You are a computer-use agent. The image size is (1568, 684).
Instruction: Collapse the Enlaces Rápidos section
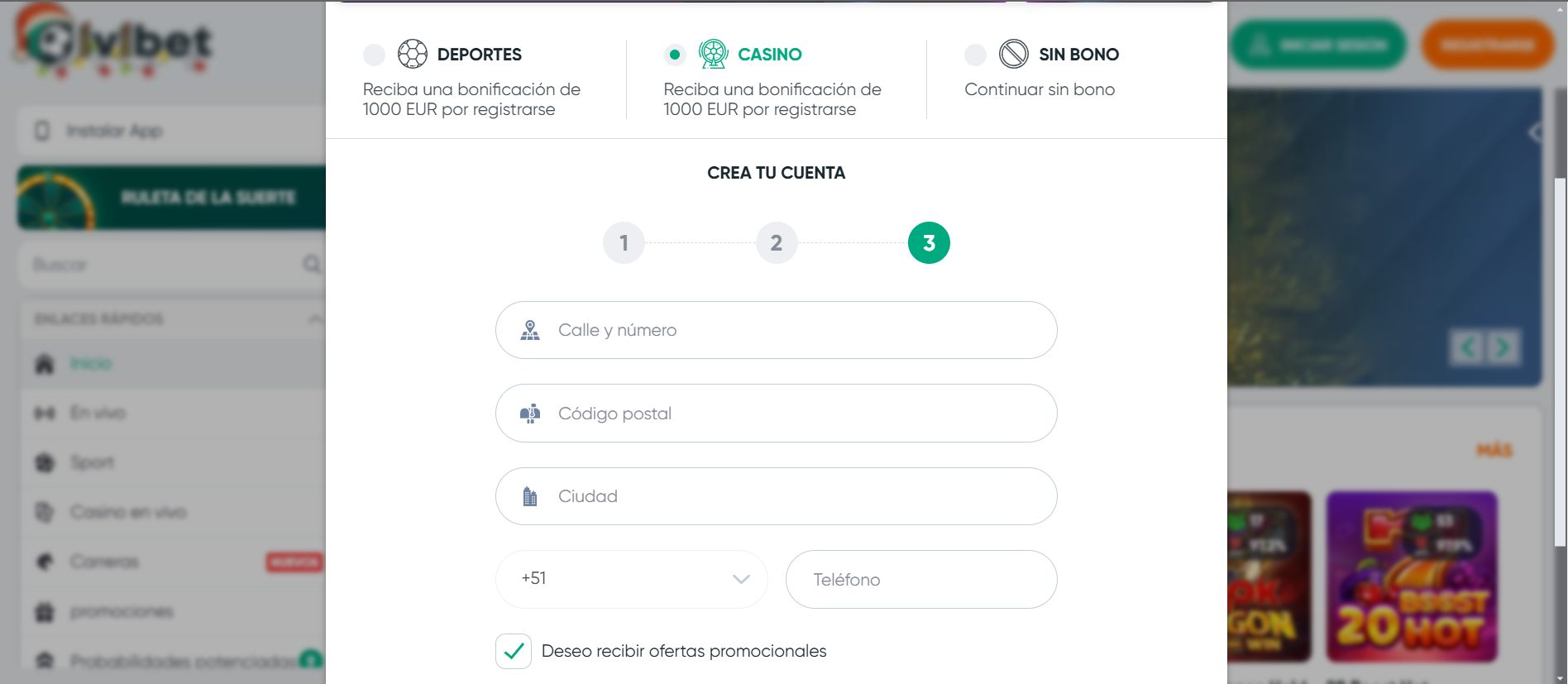click(315, 319)
